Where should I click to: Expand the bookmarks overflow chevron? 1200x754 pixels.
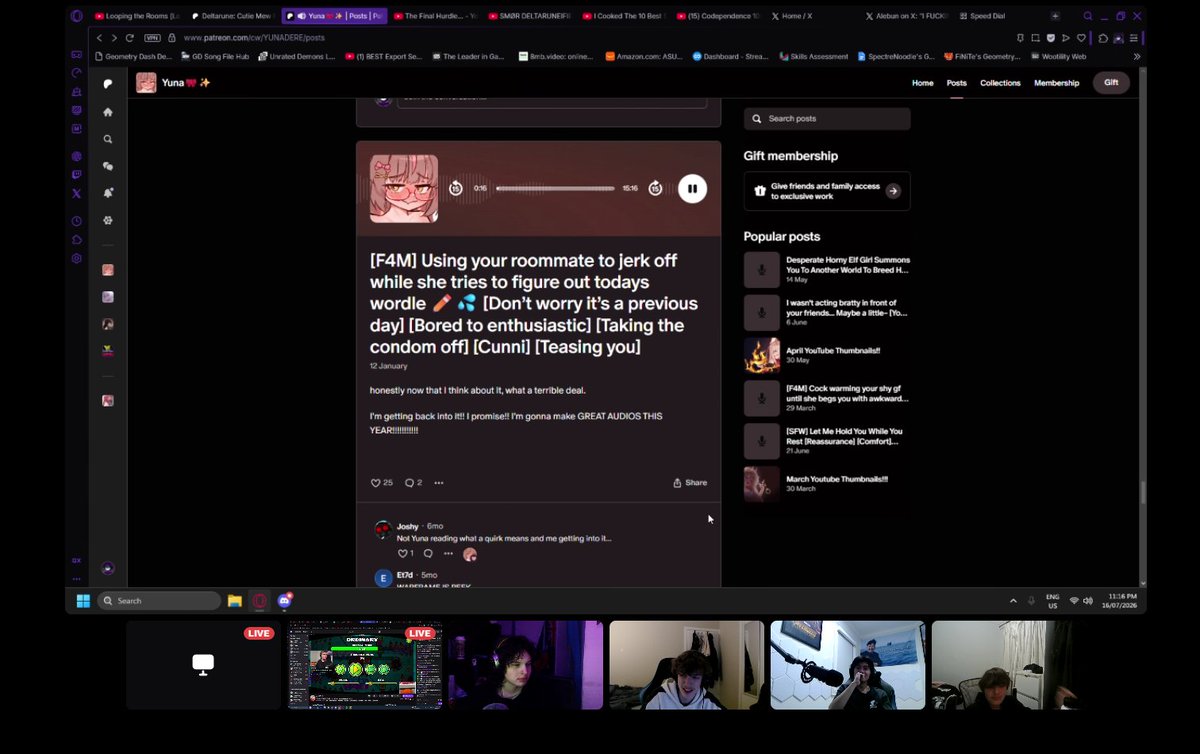(x=1136, y=57)
